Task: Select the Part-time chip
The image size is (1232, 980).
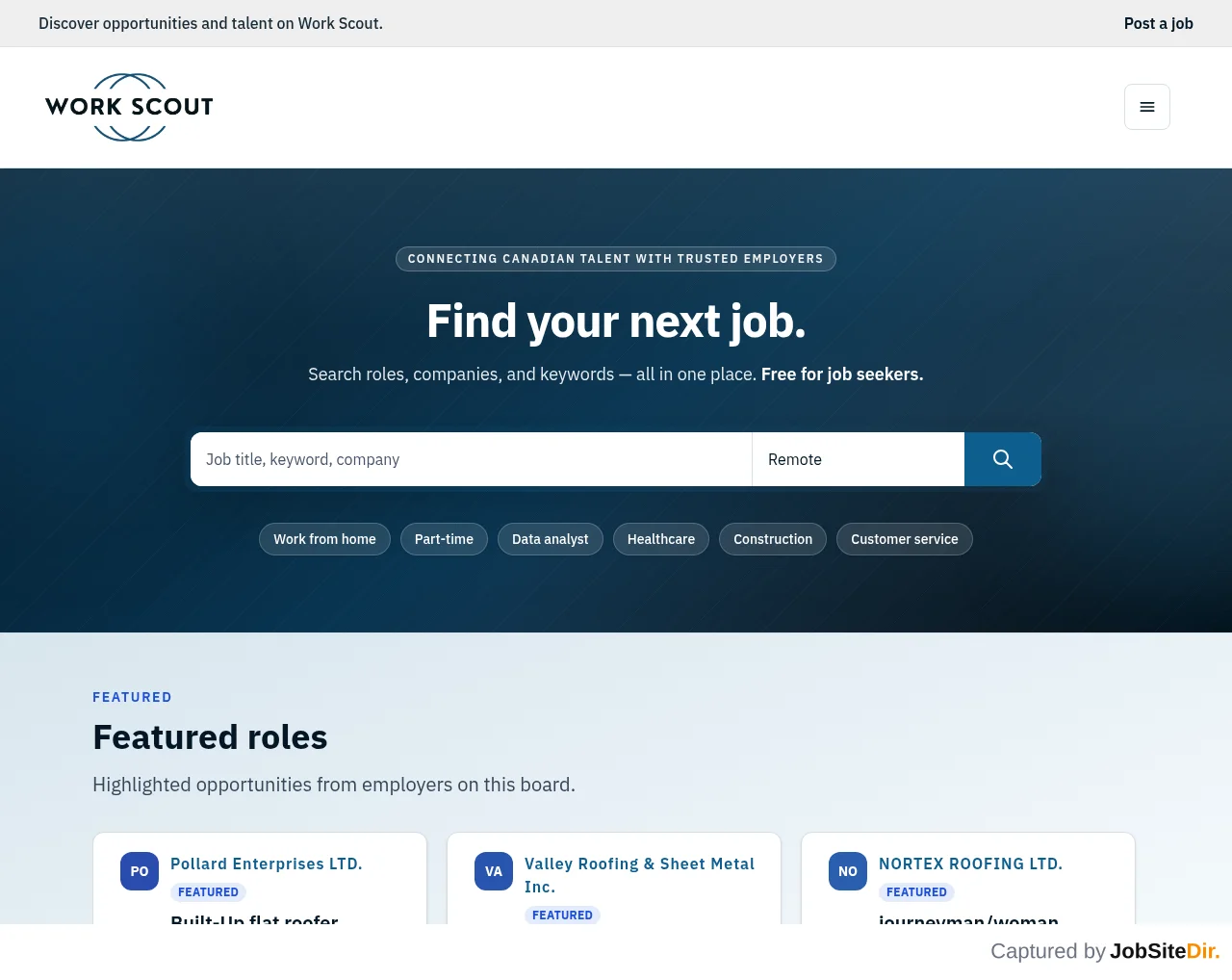Action: coord(444,539)
